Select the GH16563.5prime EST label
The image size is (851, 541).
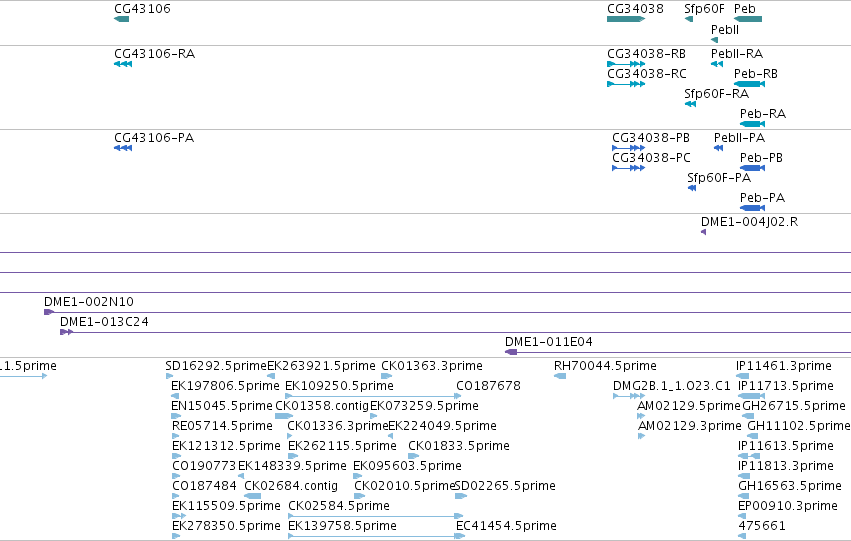click(x=790, y=486)
